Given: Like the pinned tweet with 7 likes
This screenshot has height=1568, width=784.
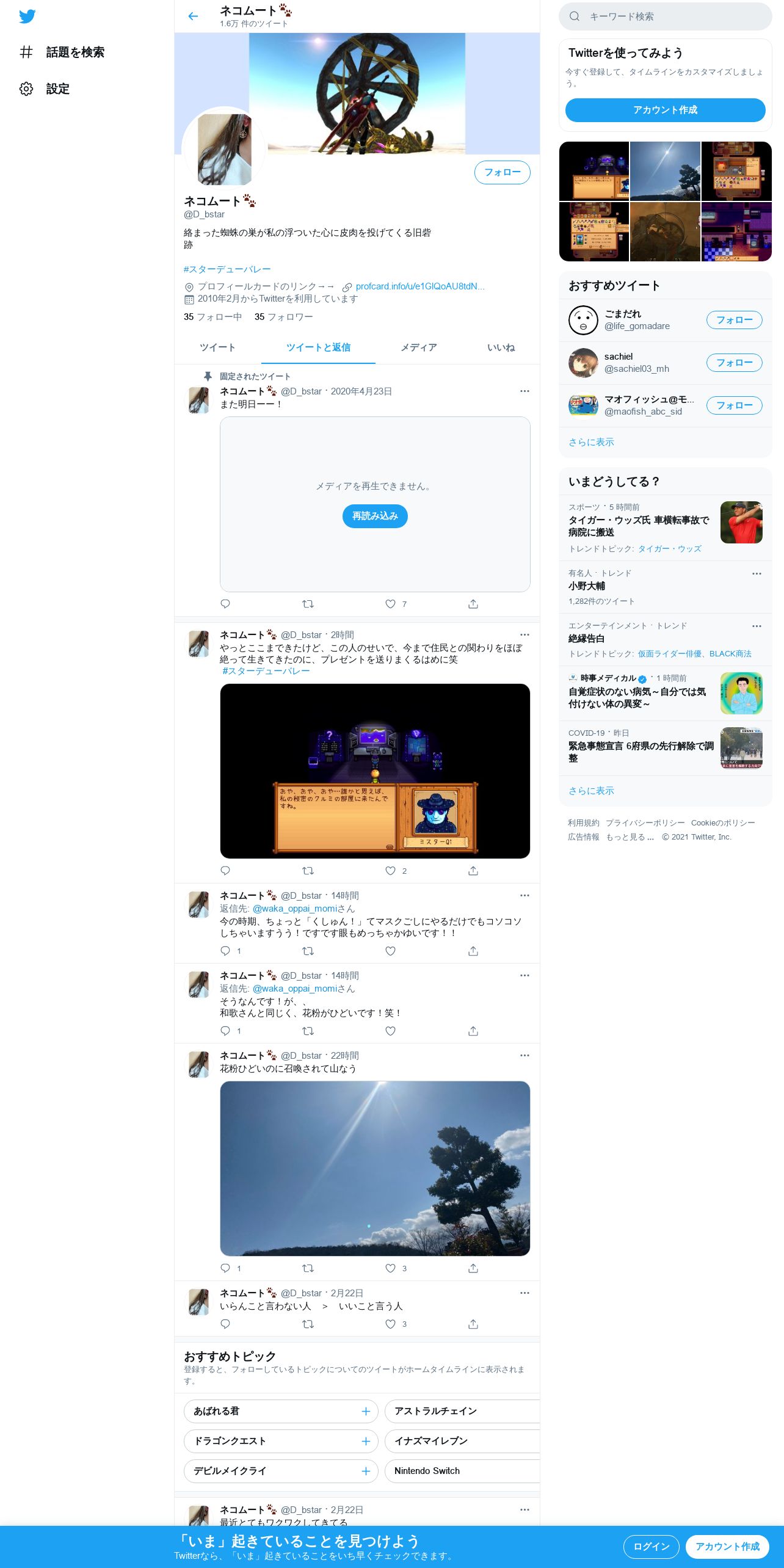Looking at the screenshot, I should [x=391, y=604].
